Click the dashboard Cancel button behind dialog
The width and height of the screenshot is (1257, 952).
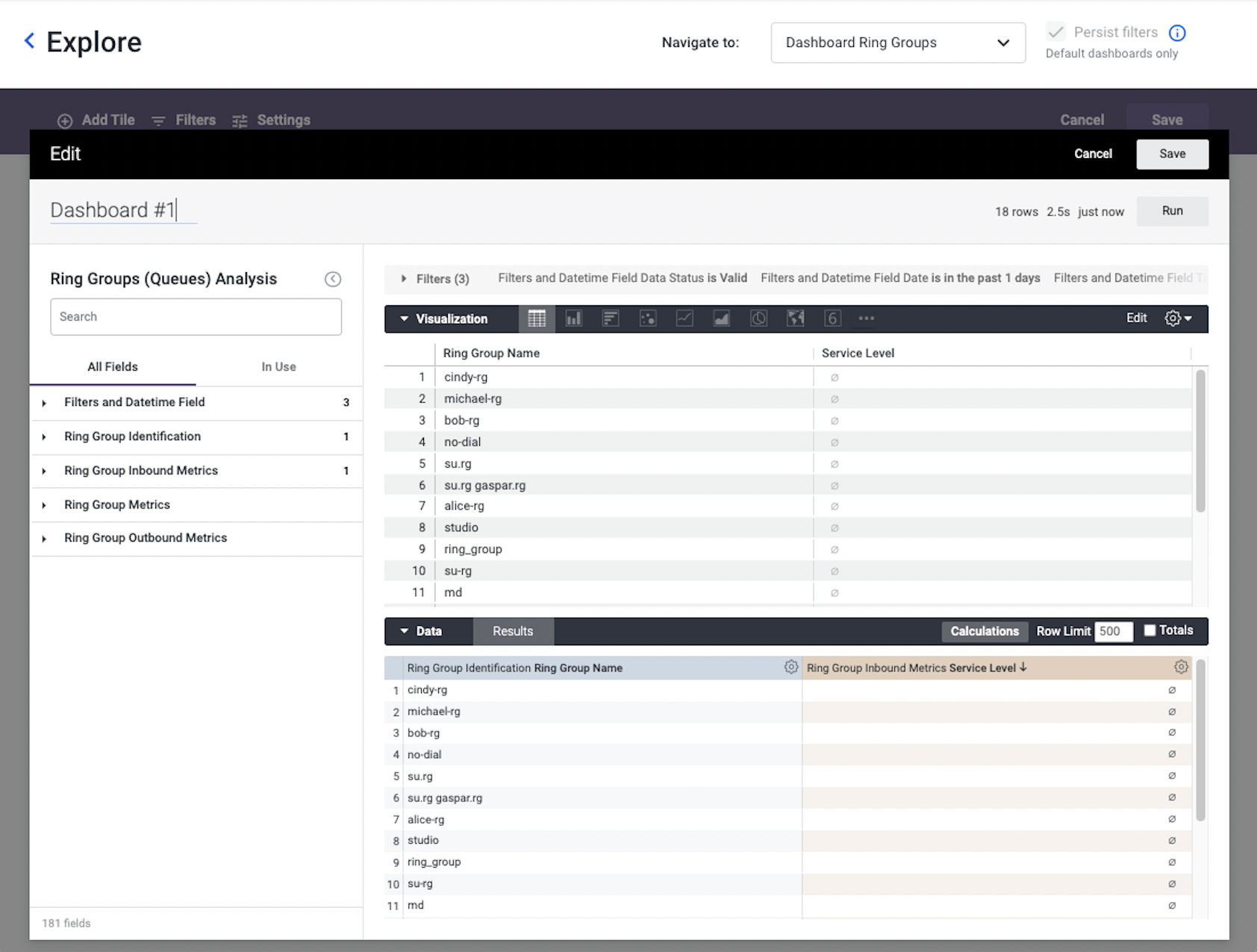pos(1082,119)
